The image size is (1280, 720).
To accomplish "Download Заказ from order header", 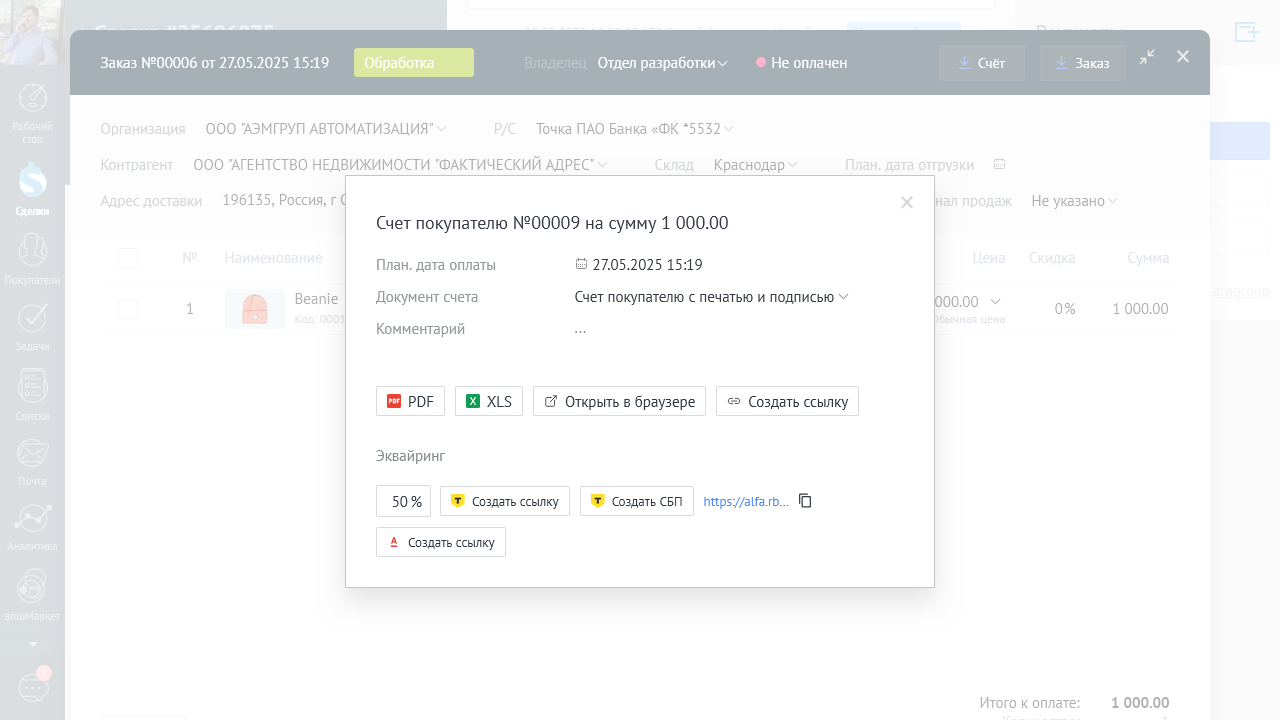I will (1083, 63).
